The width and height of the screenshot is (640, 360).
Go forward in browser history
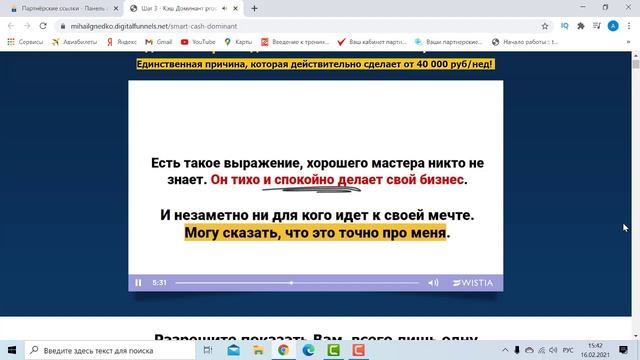27,26
